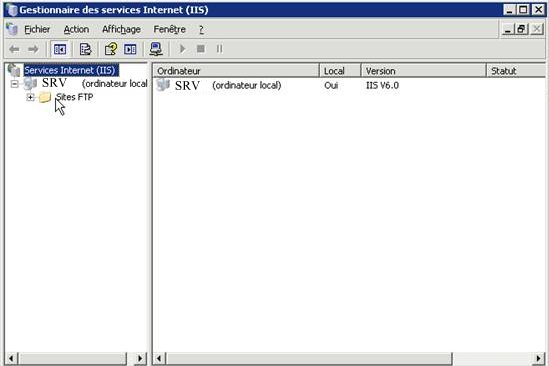549x366 pixels.
Task: Sort by the Ordinateur column header
Action: 236,71
